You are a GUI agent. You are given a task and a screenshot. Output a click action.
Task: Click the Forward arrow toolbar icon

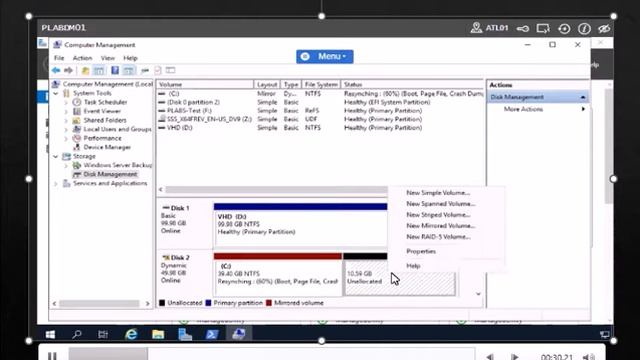point(68,70)
